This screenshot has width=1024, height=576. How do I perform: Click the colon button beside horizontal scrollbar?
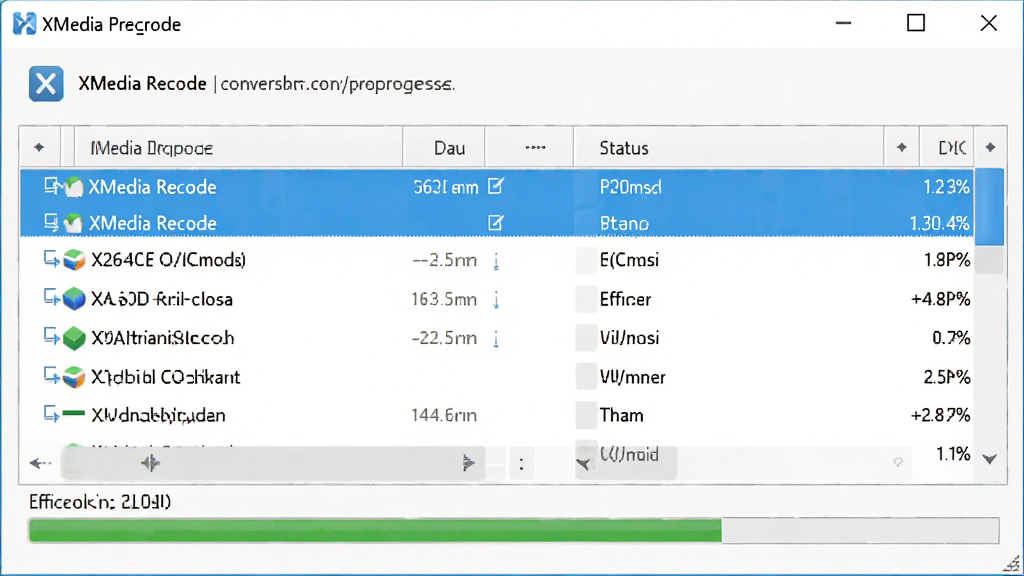click(520, 464)
